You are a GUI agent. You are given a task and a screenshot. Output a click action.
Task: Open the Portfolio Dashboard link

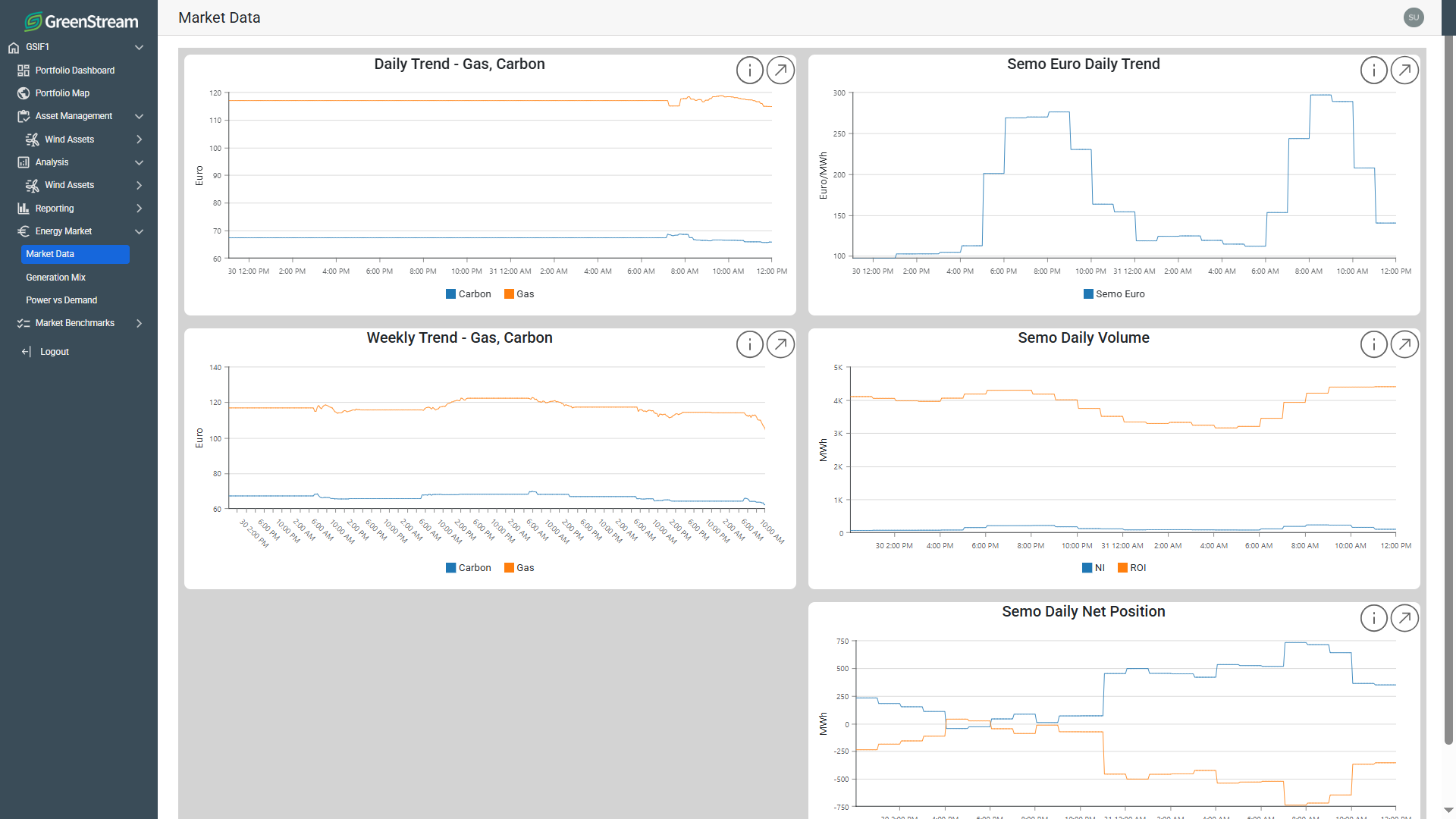click(74, 71)
